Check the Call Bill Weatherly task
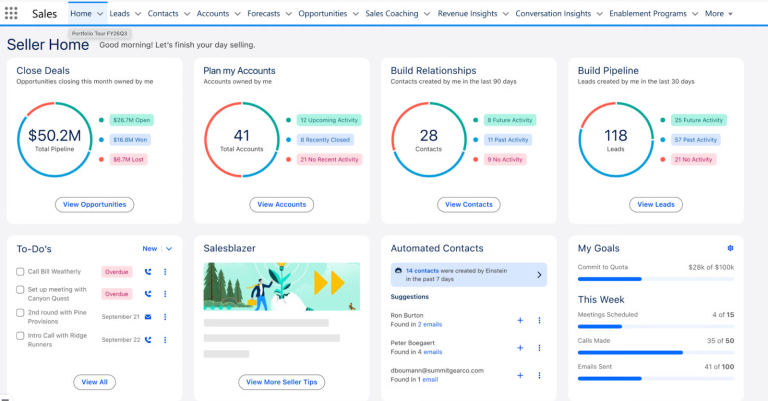768x401 pixels. 20,272
